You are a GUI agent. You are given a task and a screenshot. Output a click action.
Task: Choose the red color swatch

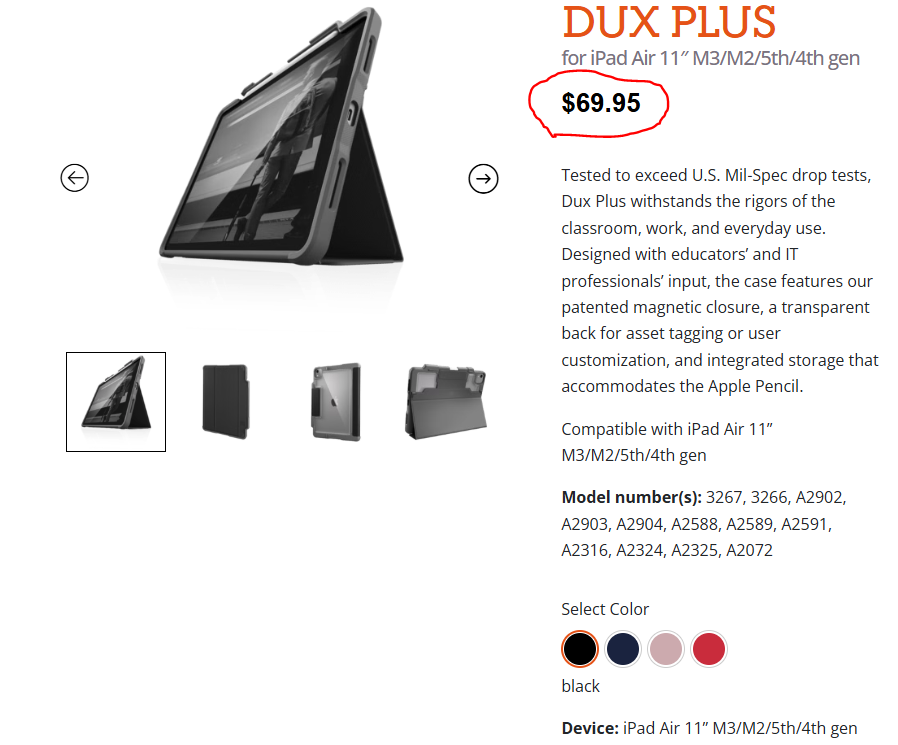(x=708, y=649)
